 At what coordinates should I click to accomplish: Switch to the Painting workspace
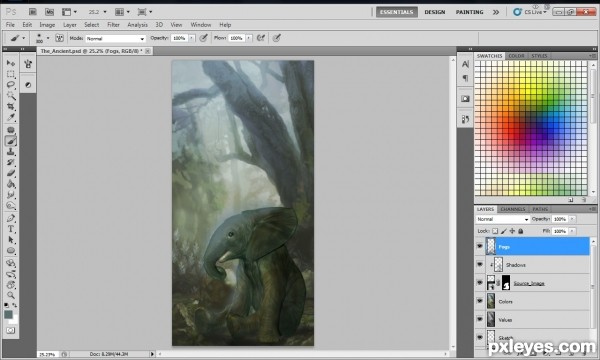point(469,12)
